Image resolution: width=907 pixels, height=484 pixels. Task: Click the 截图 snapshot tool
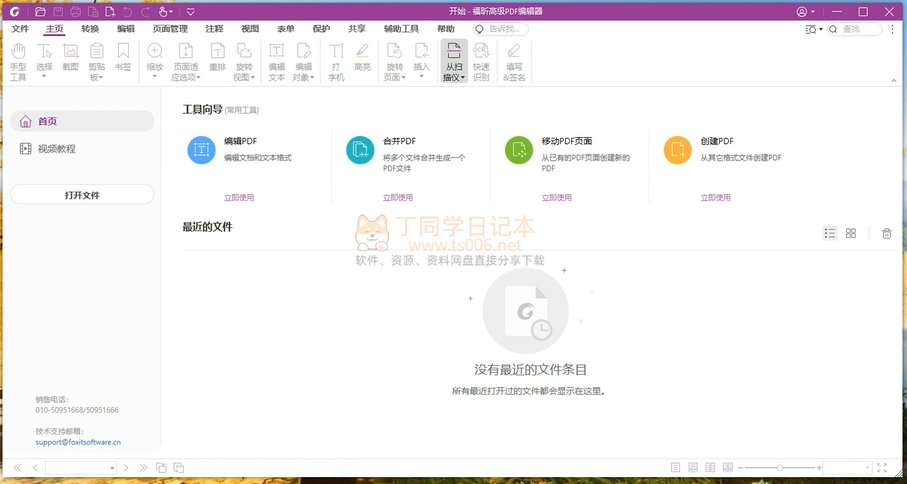(70, 58)
